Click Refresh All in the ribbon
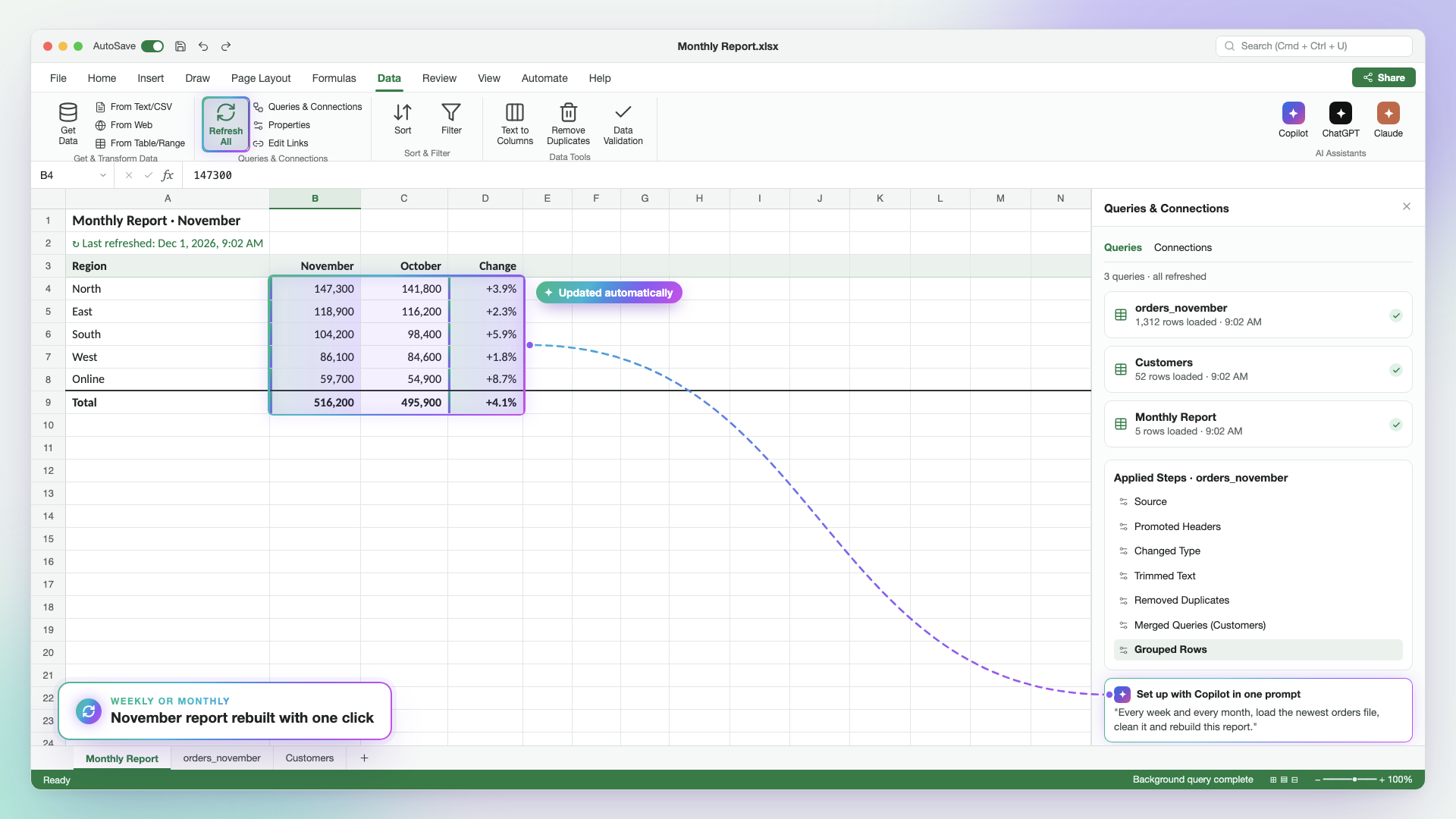This screenshot has height=819, width=1456. (226, 124)
